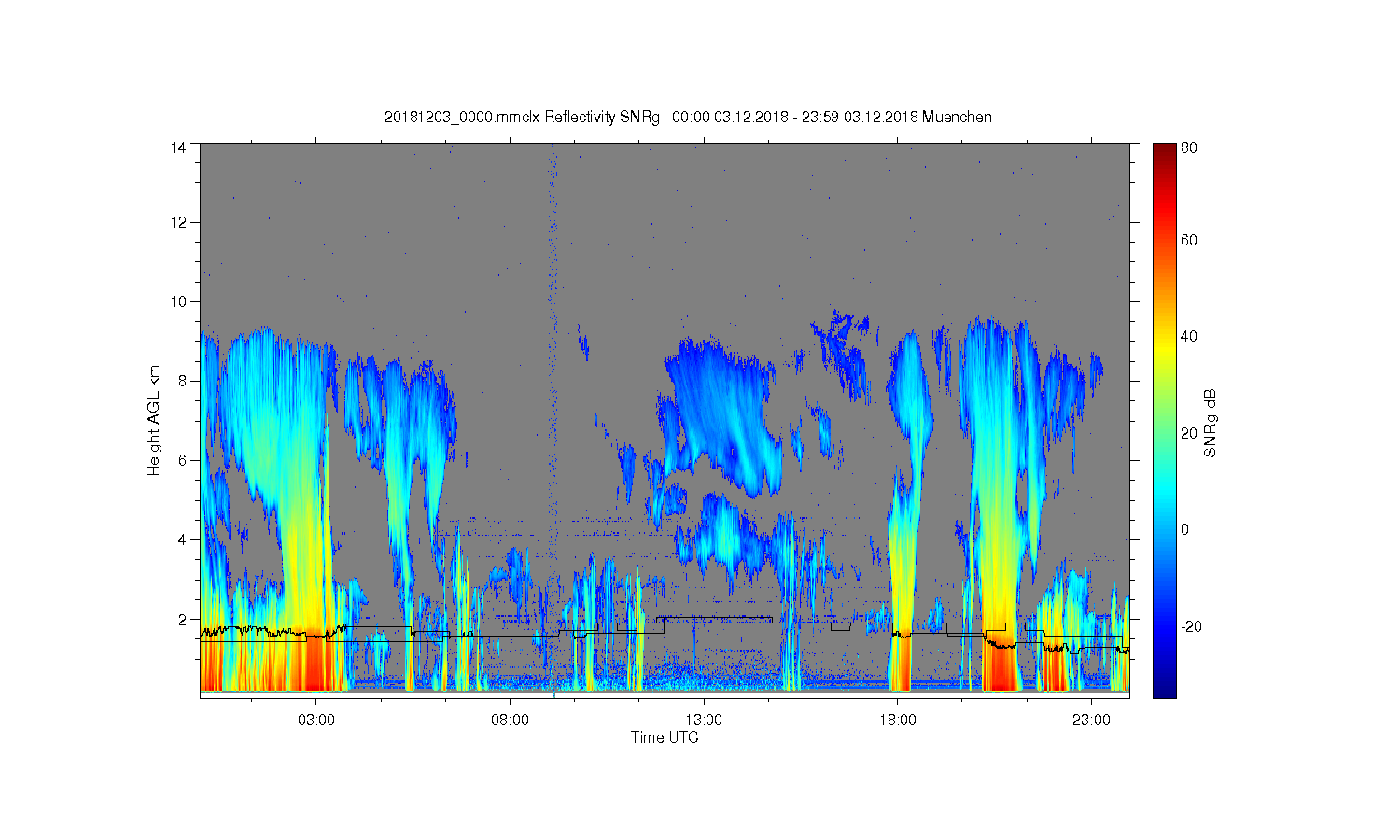Click the 23:00 time tick label
The image size is (1400, 840).
(x=1091, y=721)
